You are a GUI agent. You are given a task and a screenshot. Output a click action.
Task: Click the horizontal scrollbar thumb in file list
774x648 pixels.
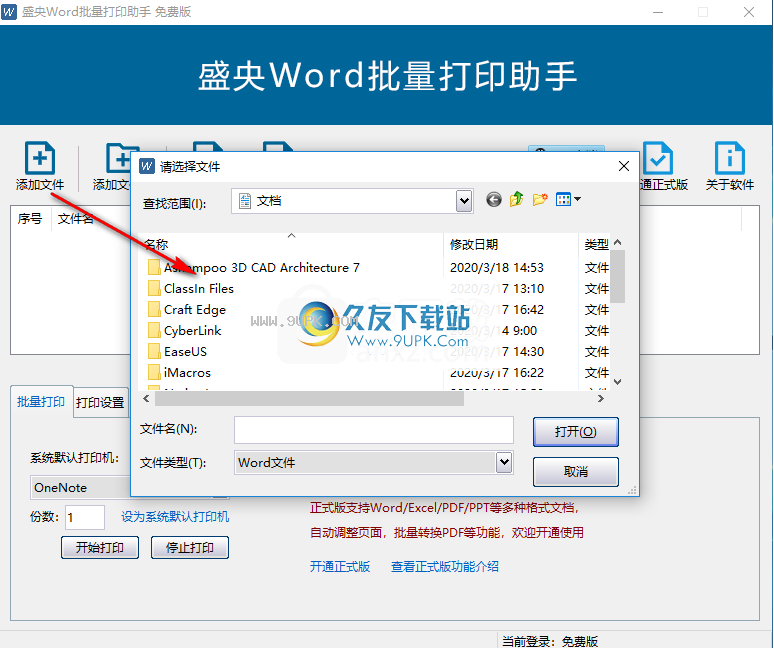click(x=310, y=399)
